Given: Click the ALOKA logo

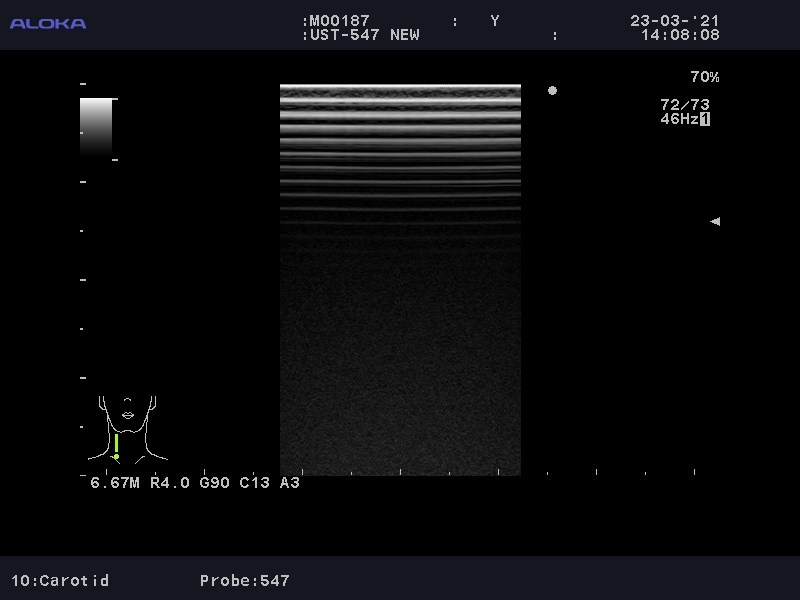Looking at the screenshot, I should point(48,23).
